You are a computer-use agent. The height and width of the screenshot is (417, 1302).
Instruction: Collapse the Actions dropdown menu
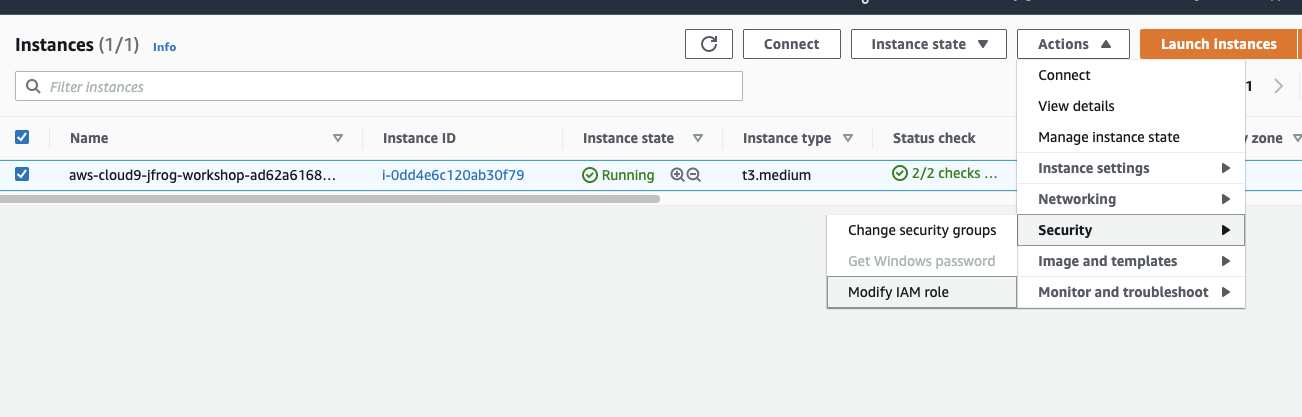[x=1073, y=44]
